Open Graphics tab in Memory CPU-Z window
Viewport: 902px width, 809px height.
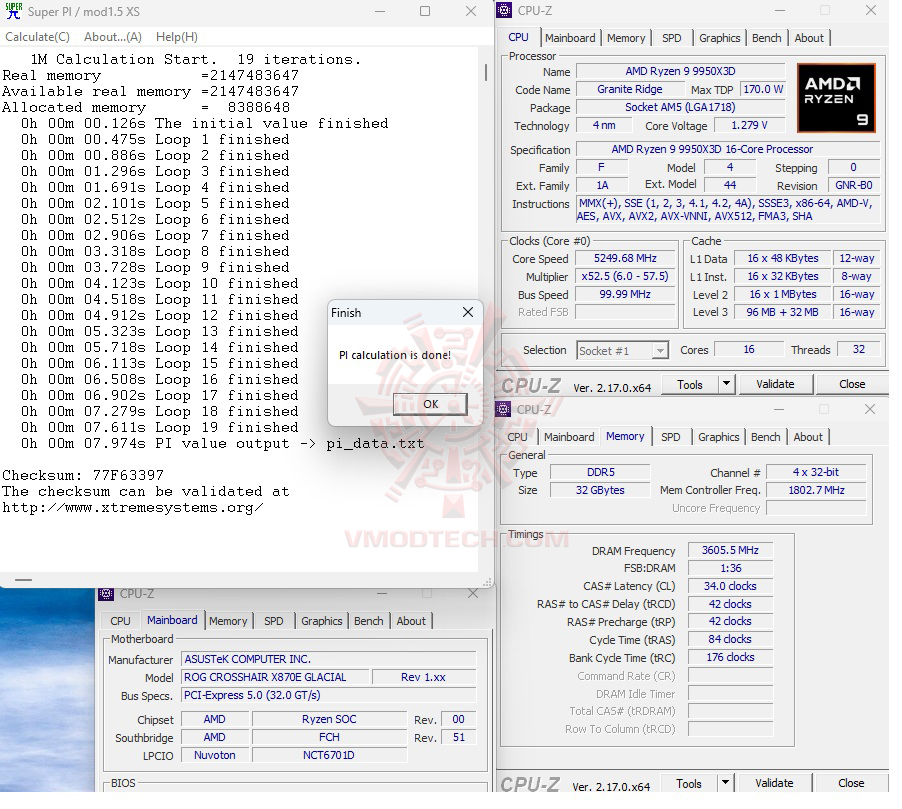click(x=718, y=437)
